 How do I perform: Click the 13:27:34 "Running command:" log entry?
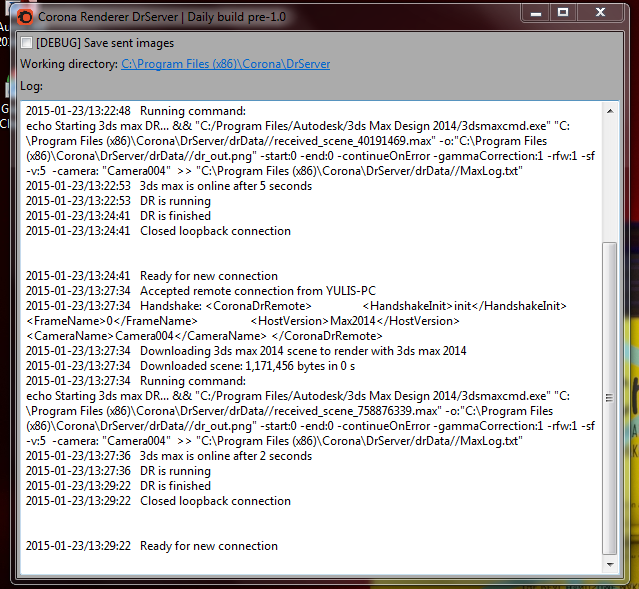click(136, 381)
